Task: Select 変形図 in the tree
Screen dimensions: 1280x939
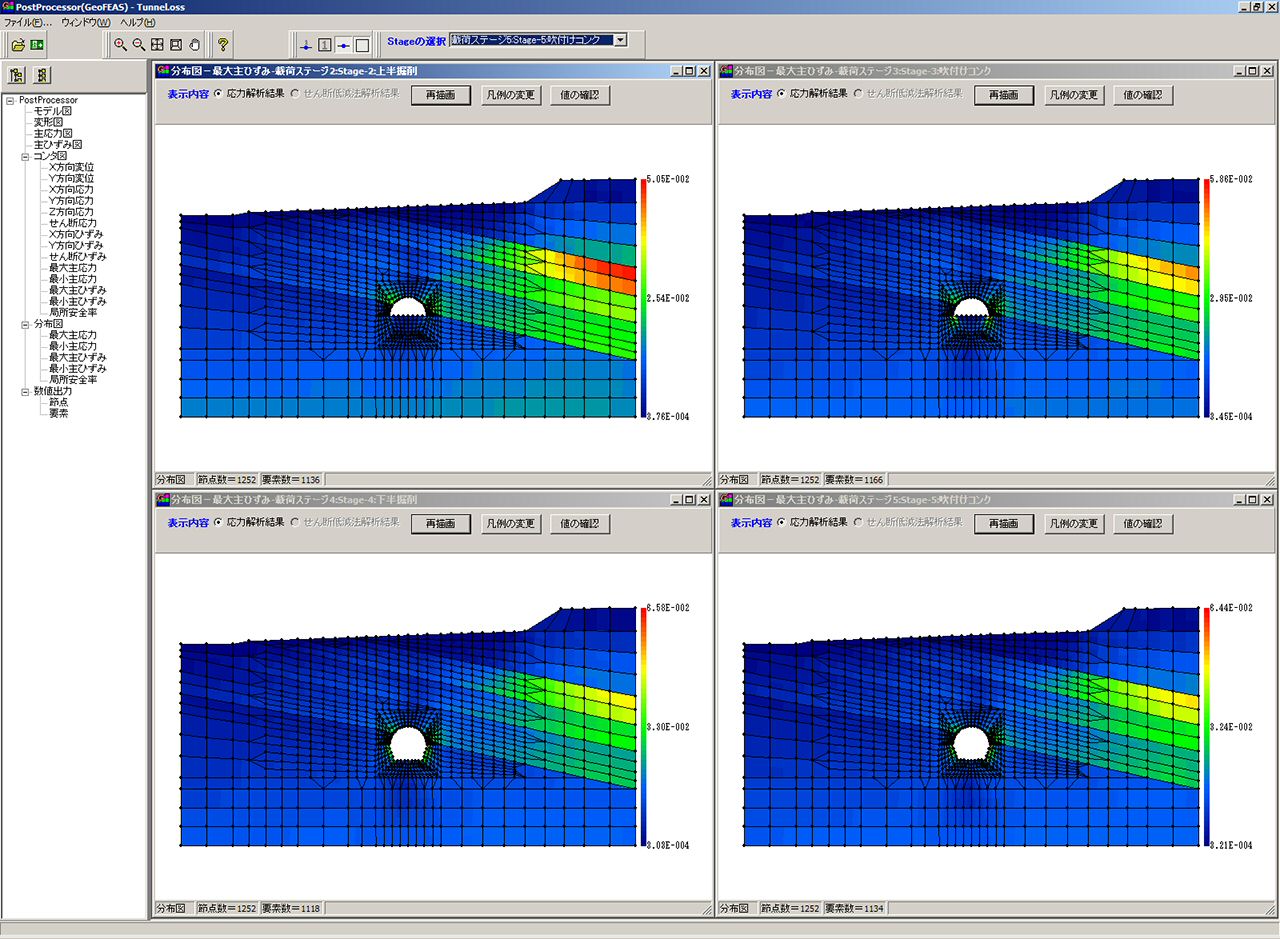Action: (48, 122)
